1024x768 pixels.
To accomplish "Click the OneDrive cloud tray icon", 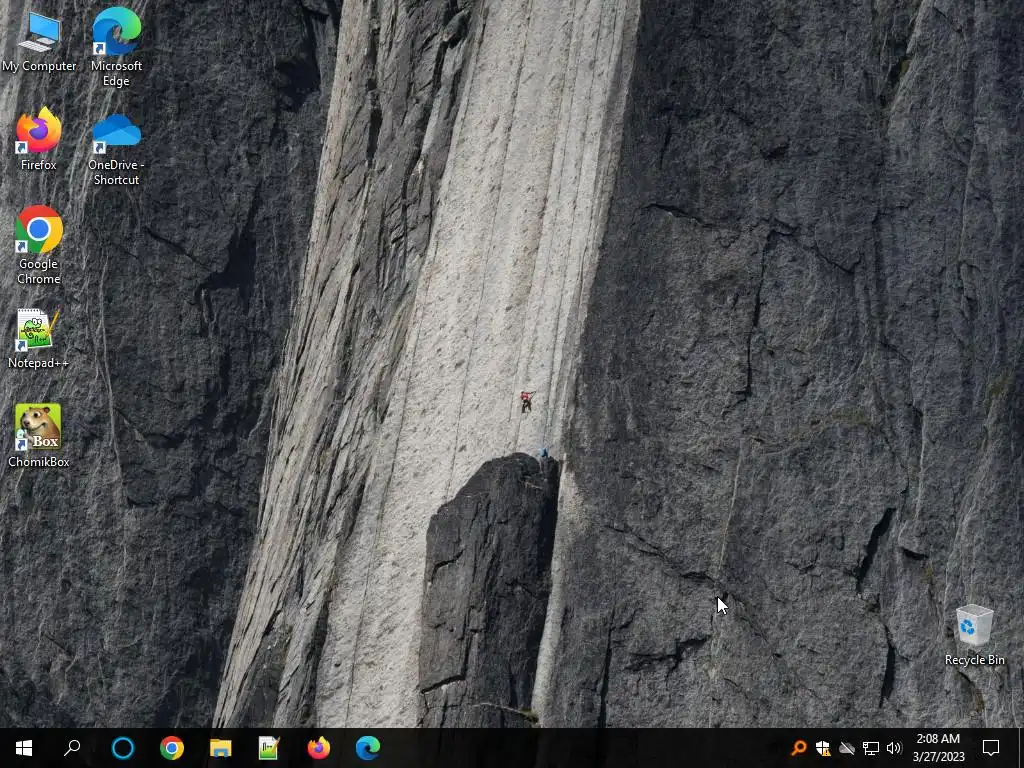I will (x=846, y=748).
